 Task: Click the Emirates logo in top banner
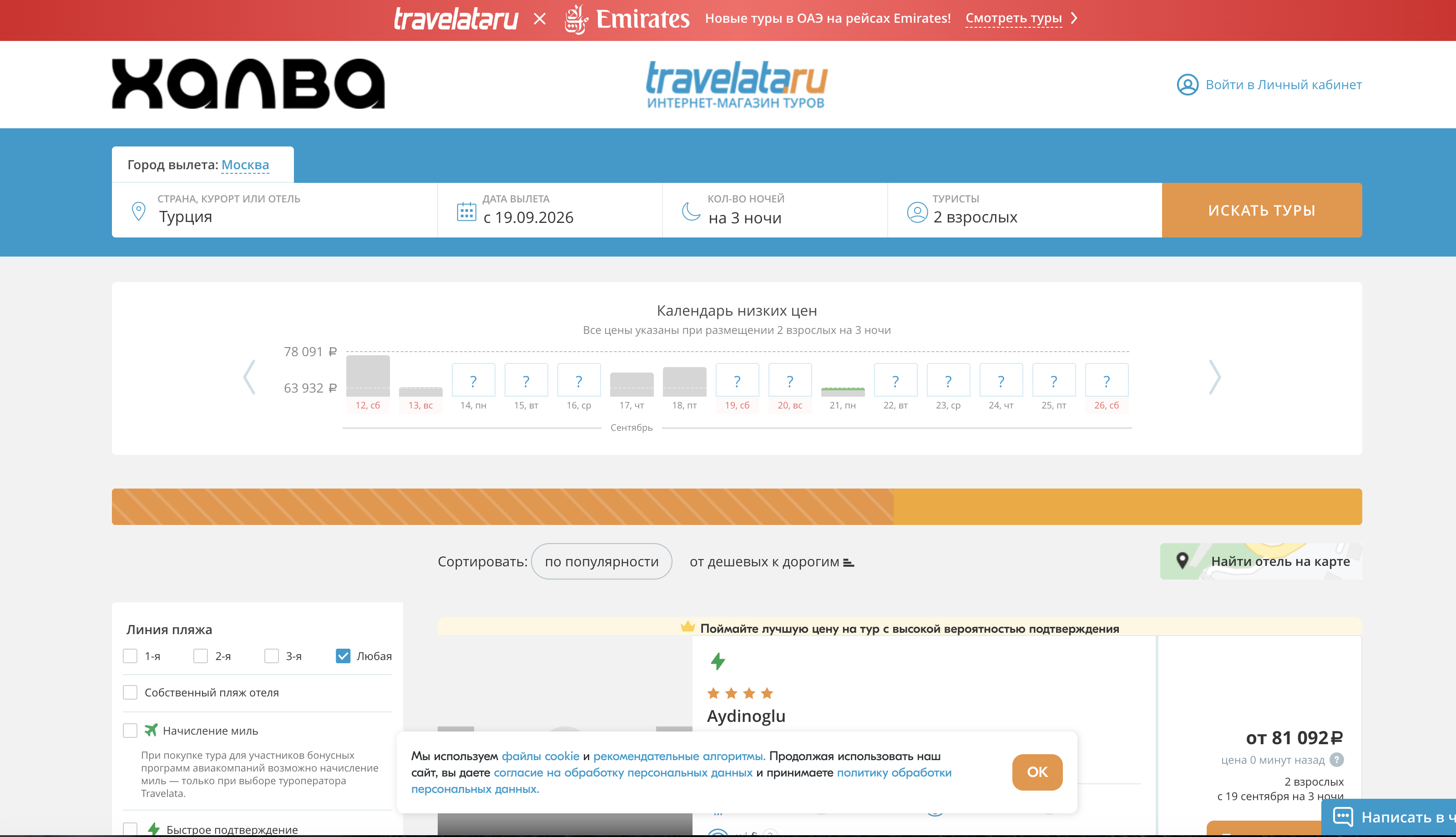point(627,19)
